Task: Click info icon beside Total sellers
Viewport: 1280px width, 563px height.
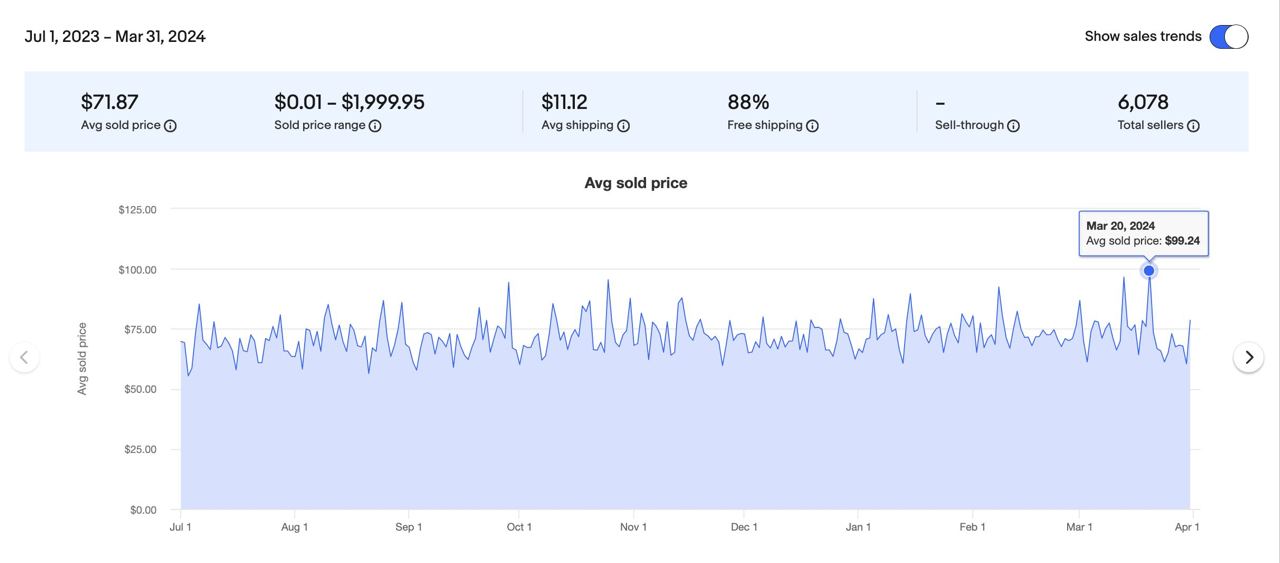Action: coord(1193,126)
